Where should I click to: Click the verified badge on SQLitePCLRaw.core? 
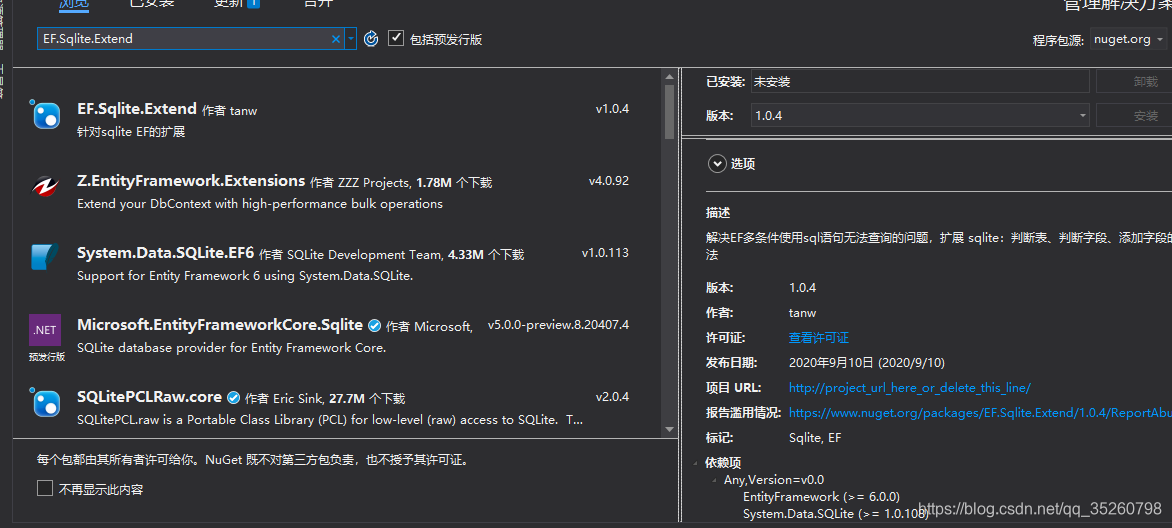click(233, 398)
